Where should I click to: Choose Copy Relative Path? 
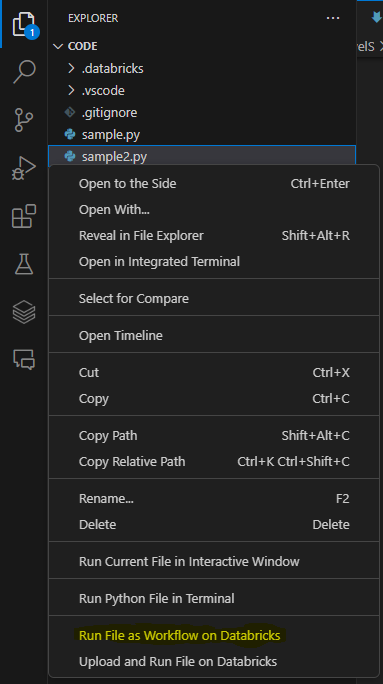[x=214, y=462]
